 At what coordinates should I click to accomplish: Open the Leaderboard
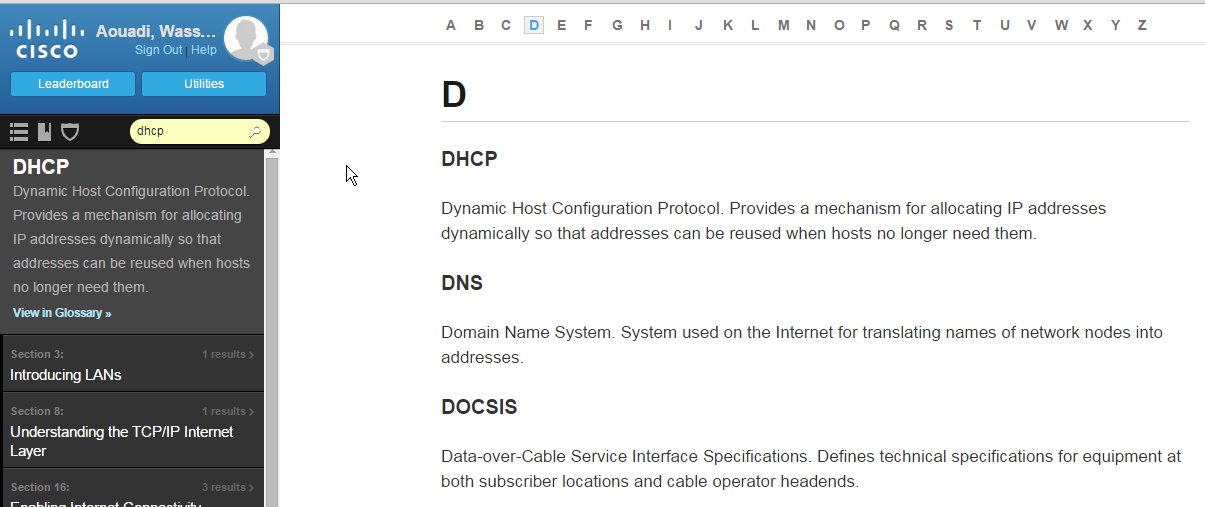coord(73,84)
